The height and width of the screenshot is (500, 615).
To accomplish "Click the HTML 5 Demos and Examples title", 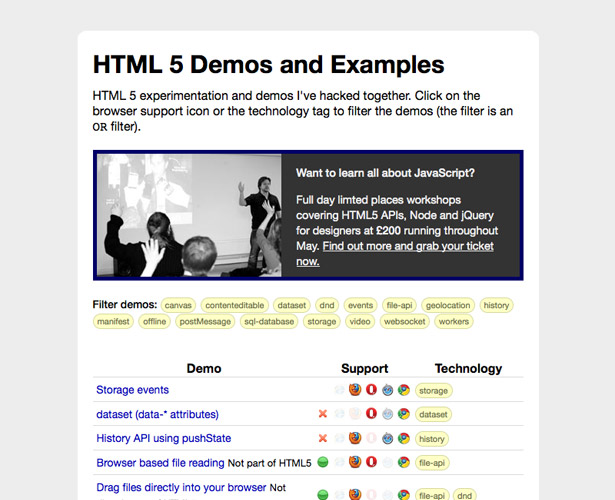I will tap(269, 64).
